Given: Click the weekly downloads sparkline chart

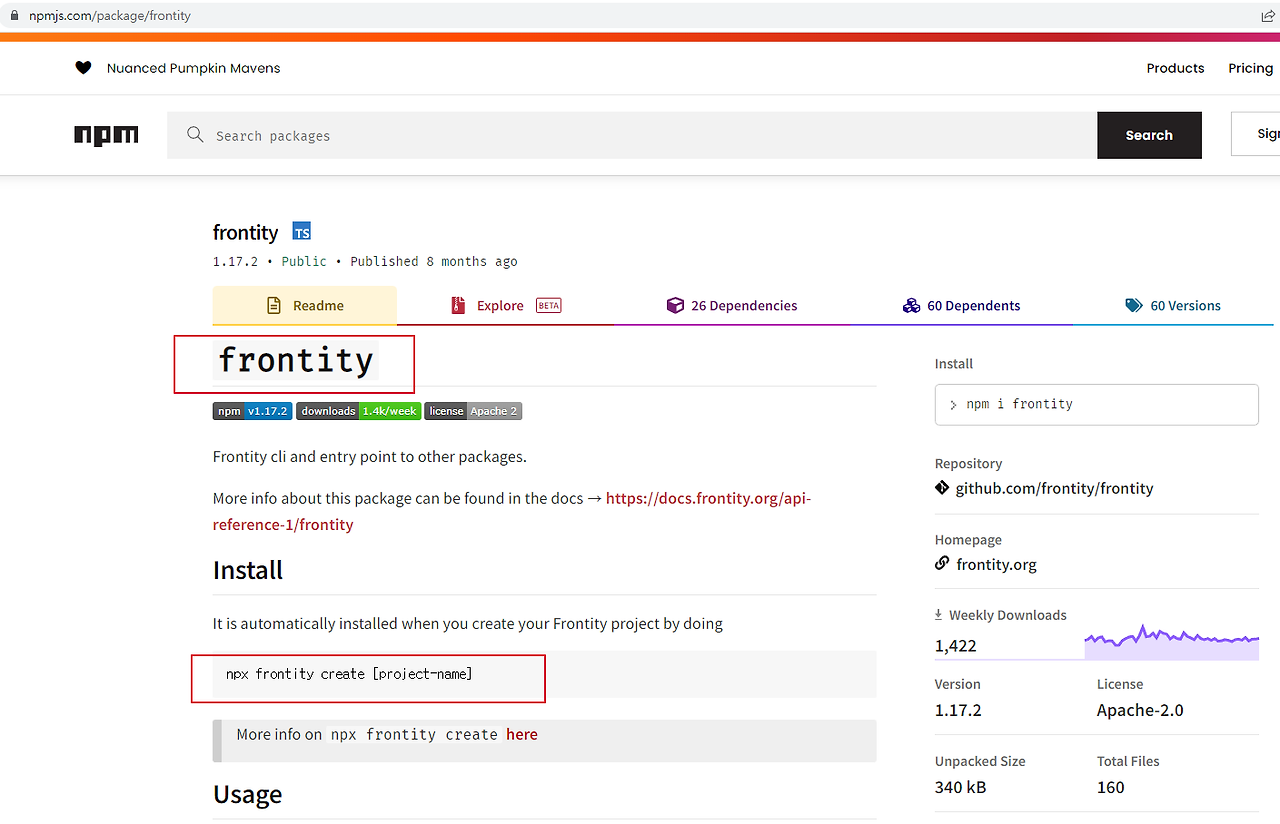Looking at the screenshot, I should pyautogui.click(x=1171, y=641).
